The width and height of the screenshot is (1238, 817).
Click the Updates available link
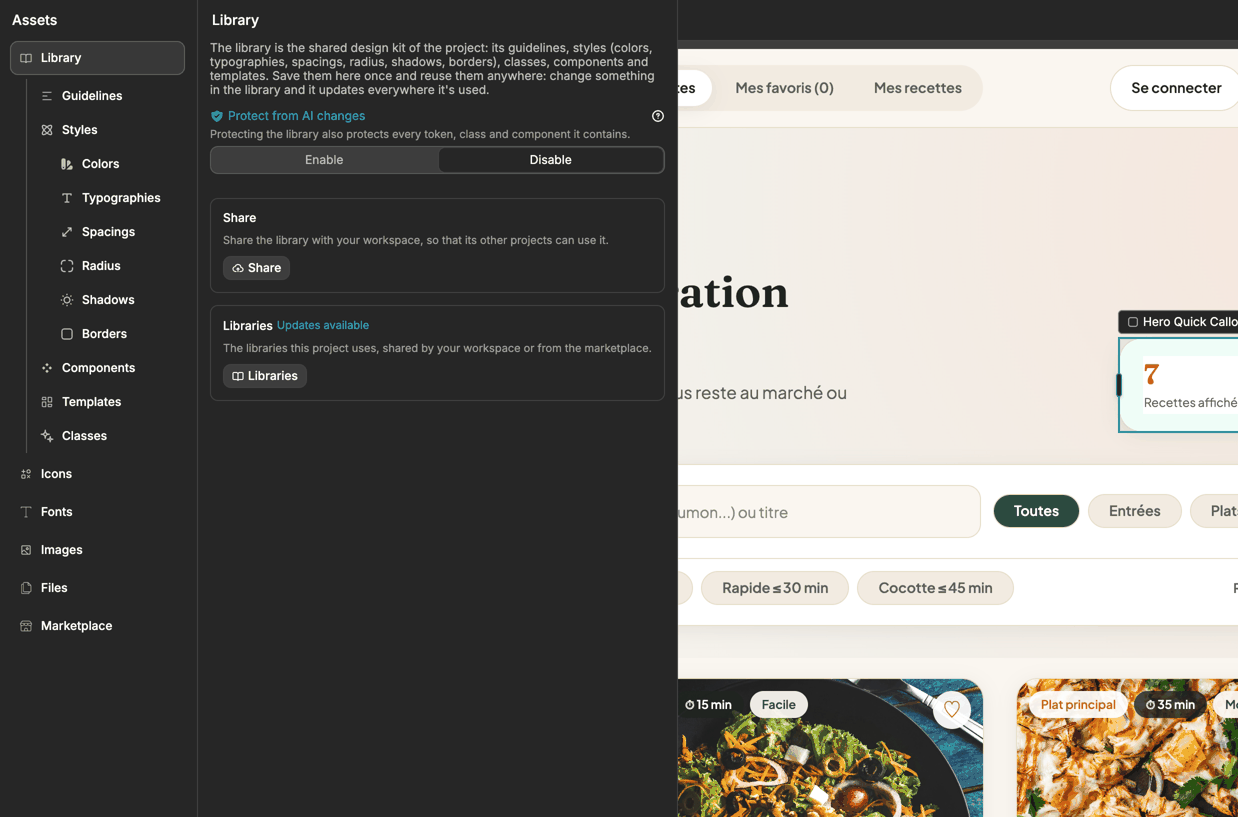pos(323,325)
